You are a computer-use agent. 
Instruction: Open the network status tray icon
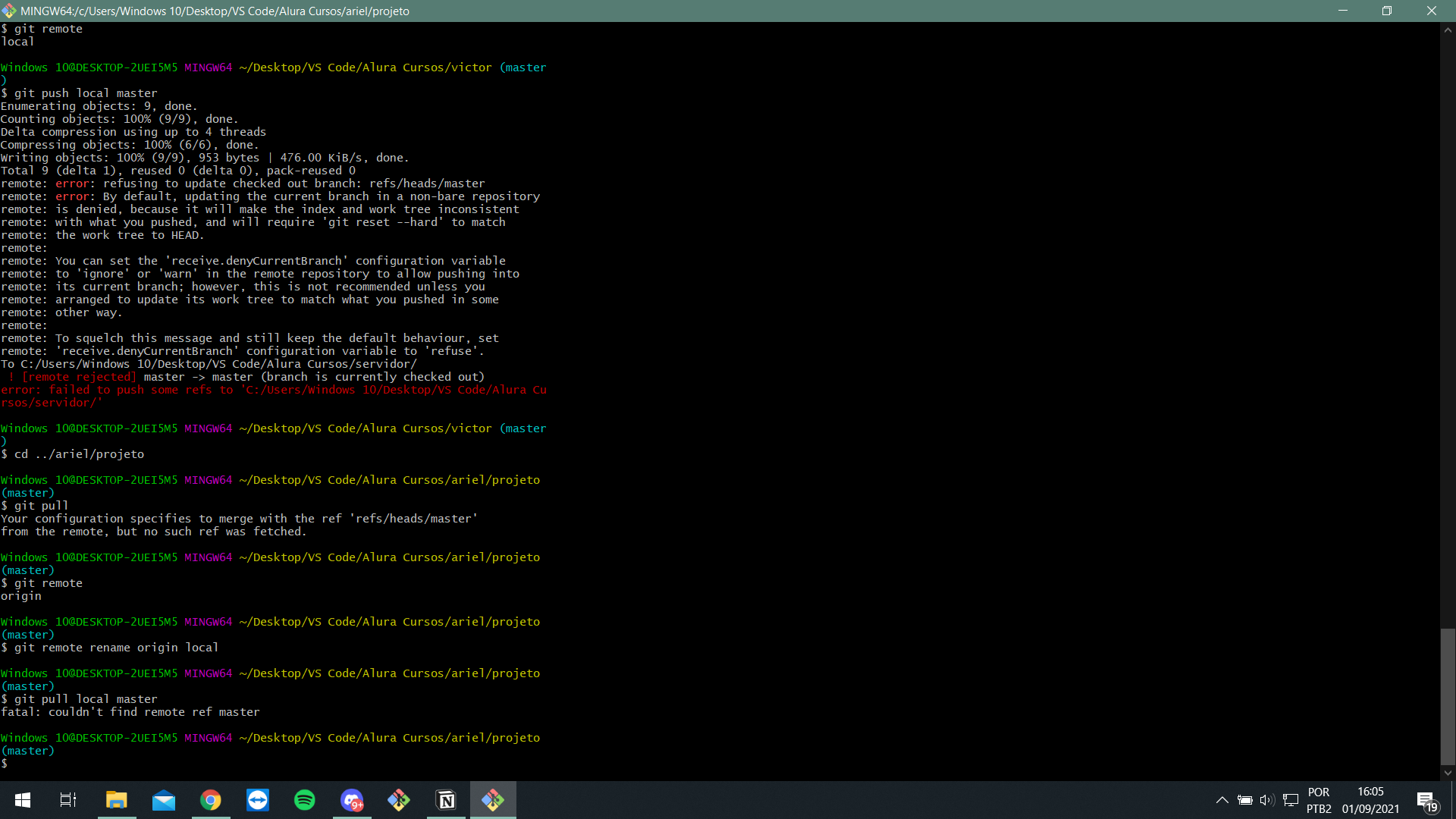click(1291, 800)
